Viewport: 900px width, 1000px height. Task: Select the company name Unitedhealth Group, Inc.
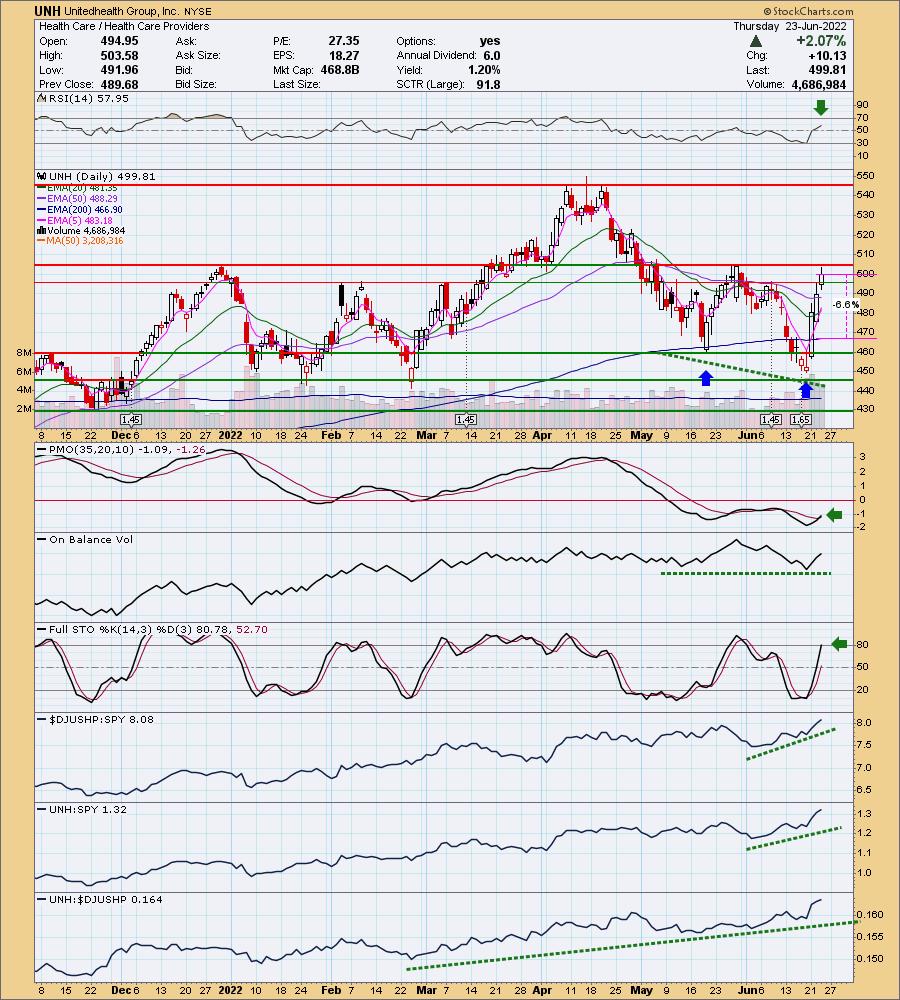click(121, 11)
